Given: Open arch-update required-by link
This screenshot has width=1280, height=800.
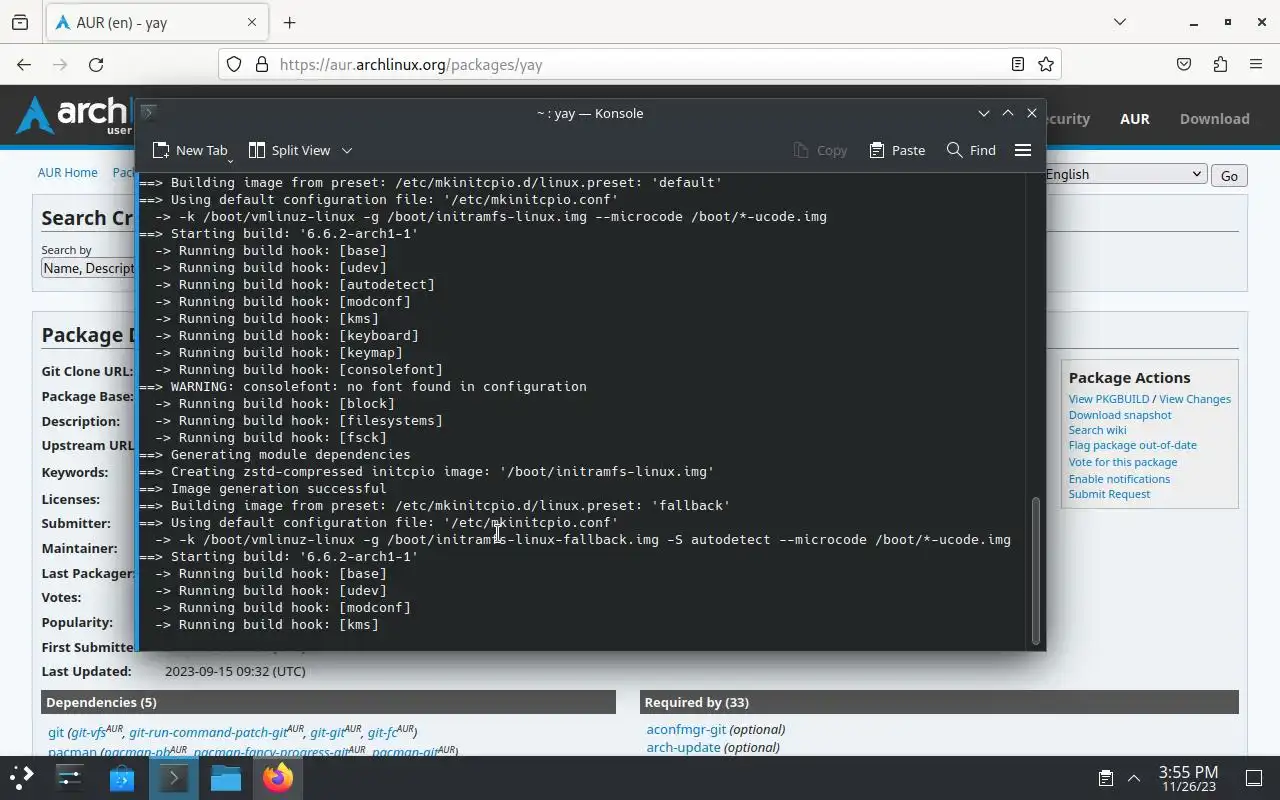Looking at the screenshot, I should click(x=683, y=747).
